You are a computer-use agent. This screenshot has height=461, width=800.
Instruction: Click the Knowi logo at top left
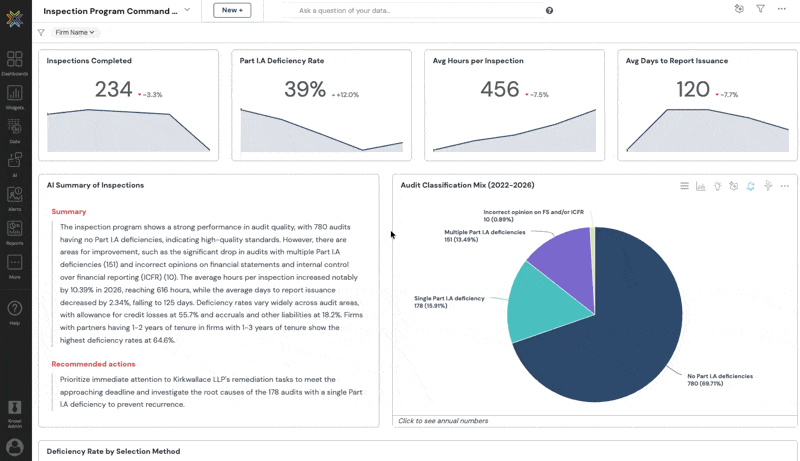point(15,19)
